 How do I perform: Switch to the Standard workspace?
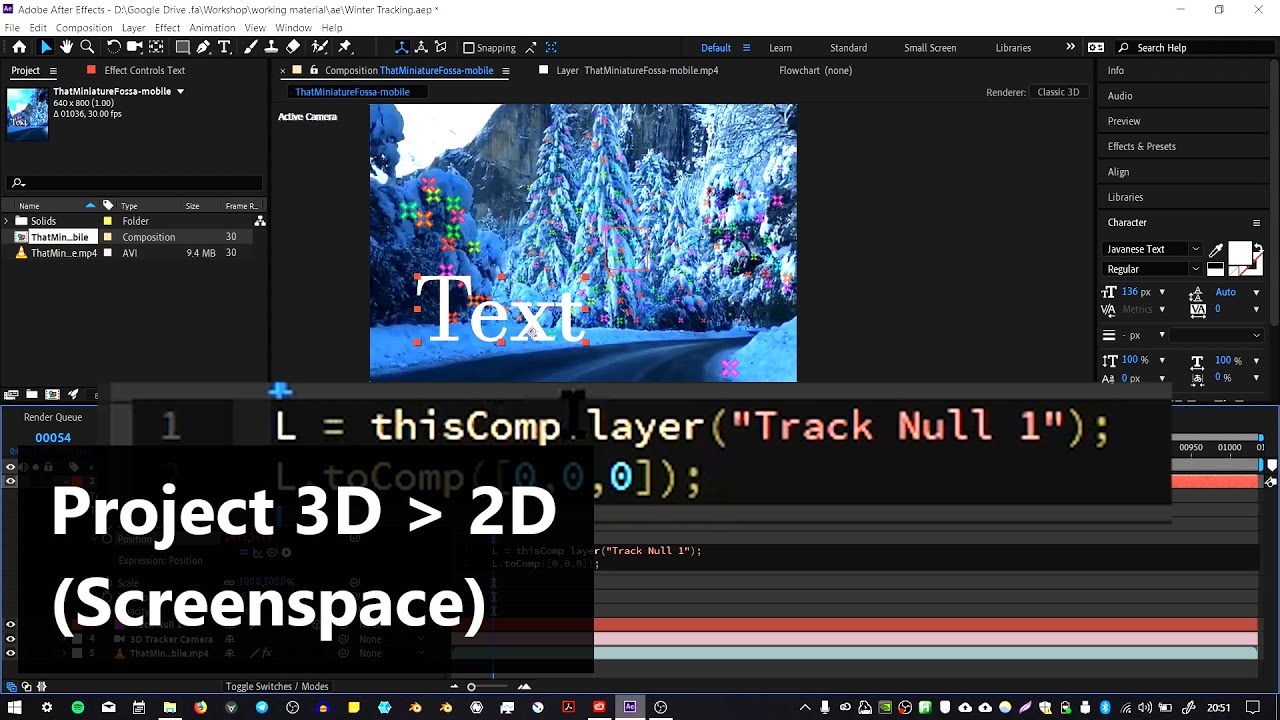[x=848, y=47]
